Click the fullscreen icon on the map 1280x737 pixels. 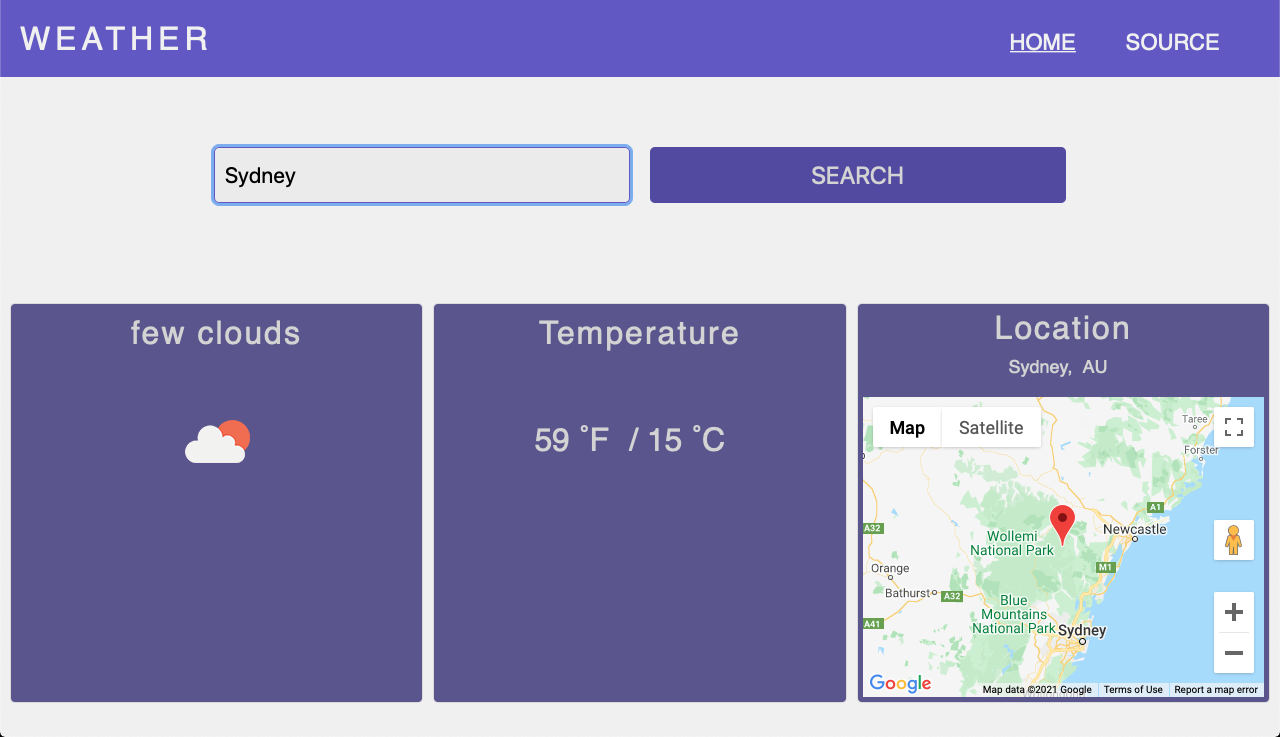pos(1233,427)
